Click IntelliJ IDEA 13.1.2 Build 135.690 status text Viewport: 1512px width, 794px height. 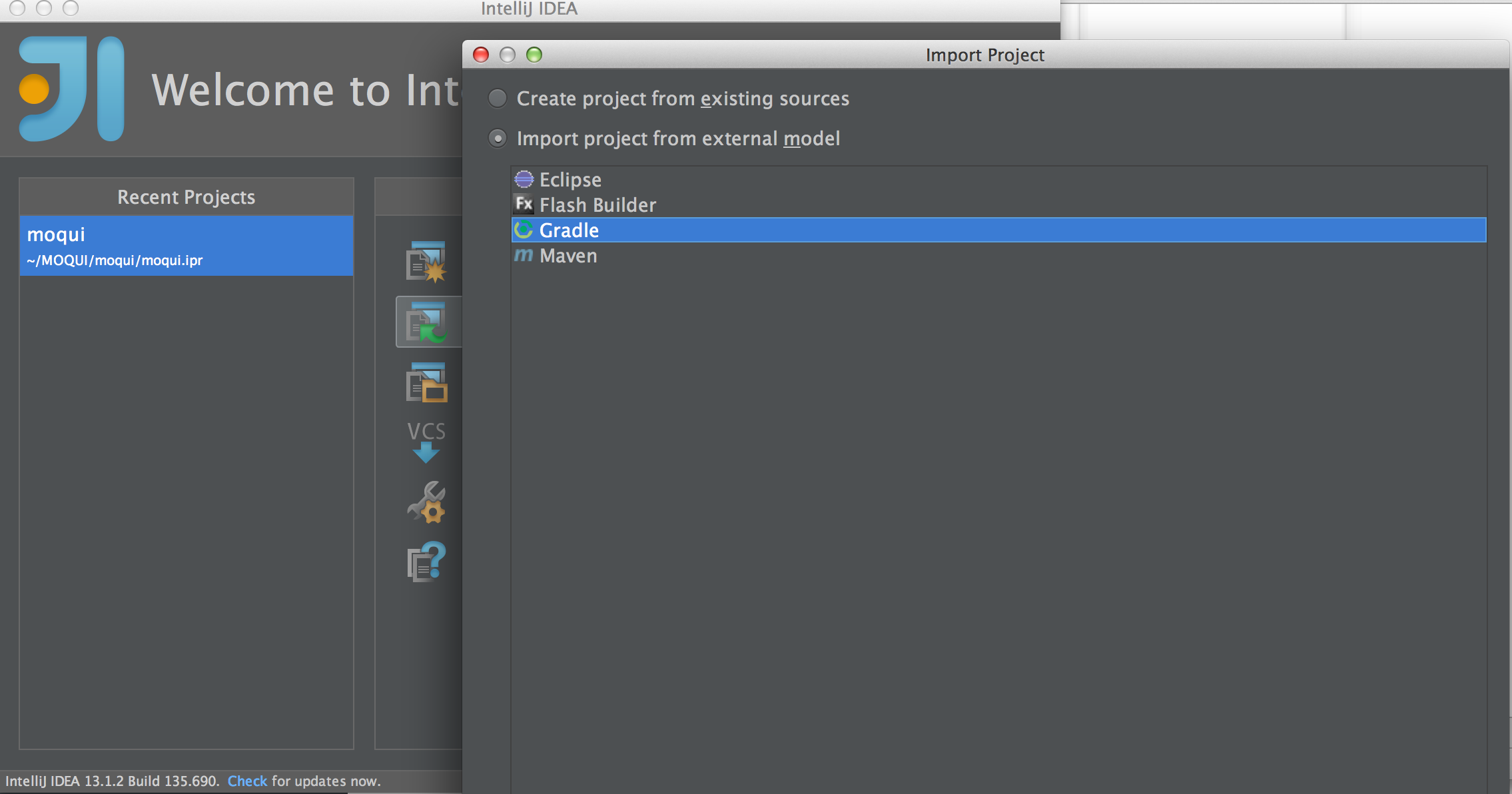[x=112, y=781]
